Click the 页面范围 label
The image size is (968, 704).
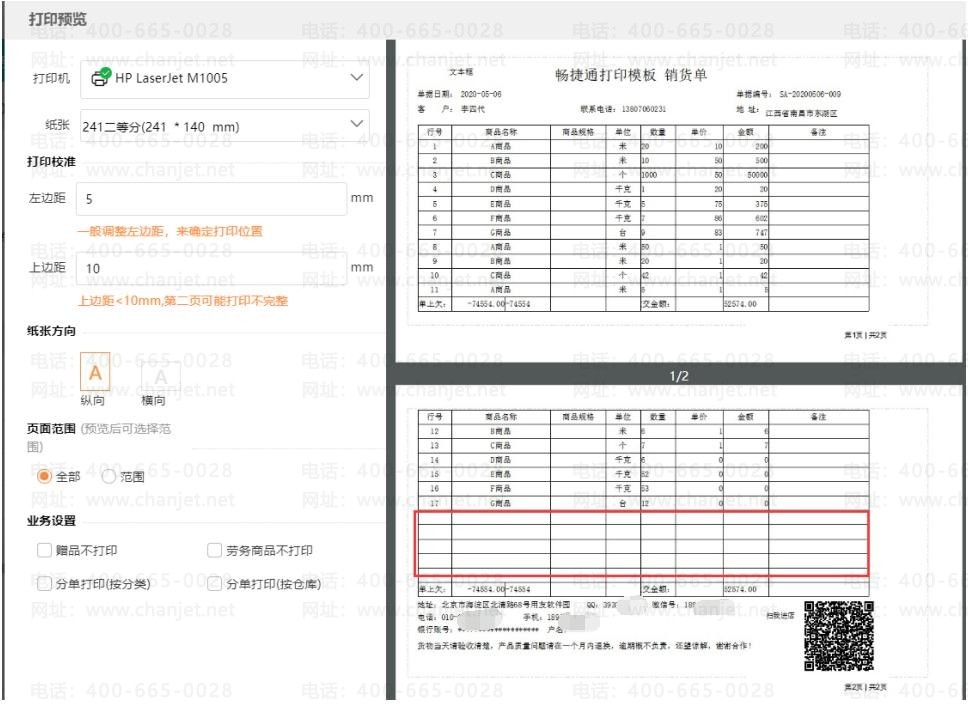(x=51, y=429)
